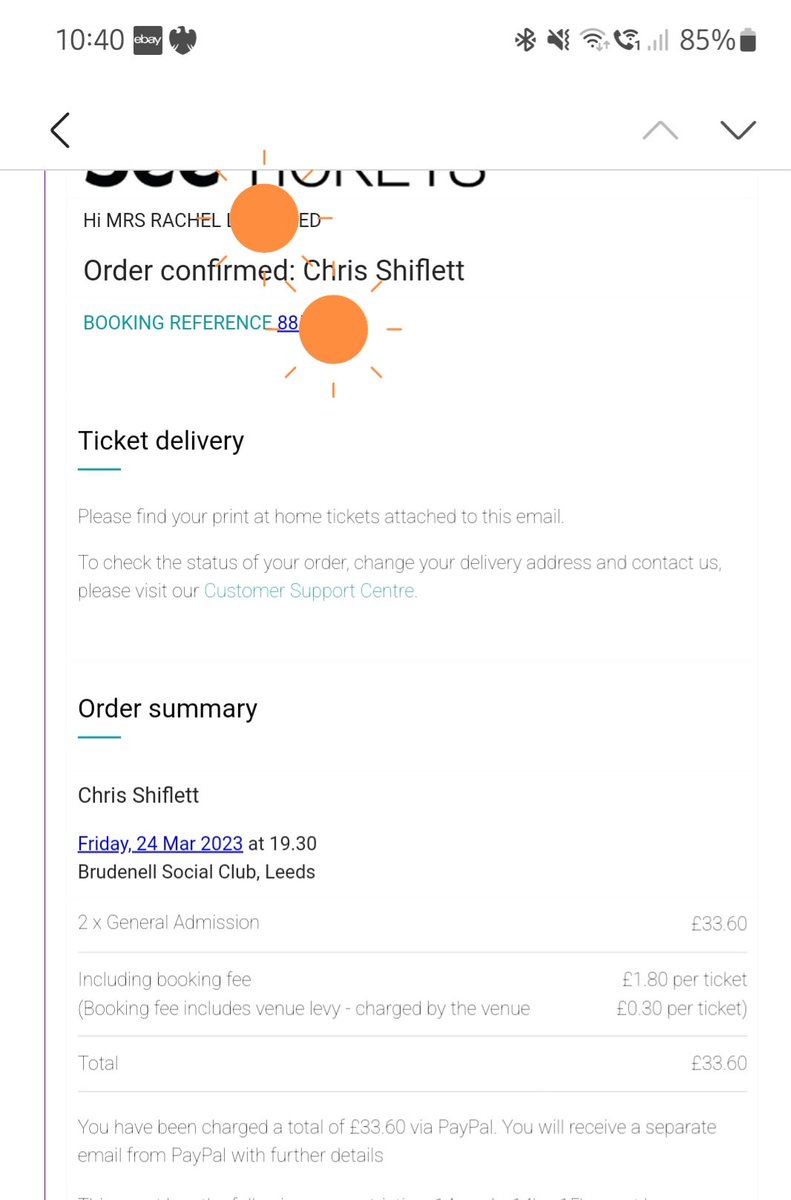Go to previous email with up chevron
791x1200 pixels.
[660, 130]
